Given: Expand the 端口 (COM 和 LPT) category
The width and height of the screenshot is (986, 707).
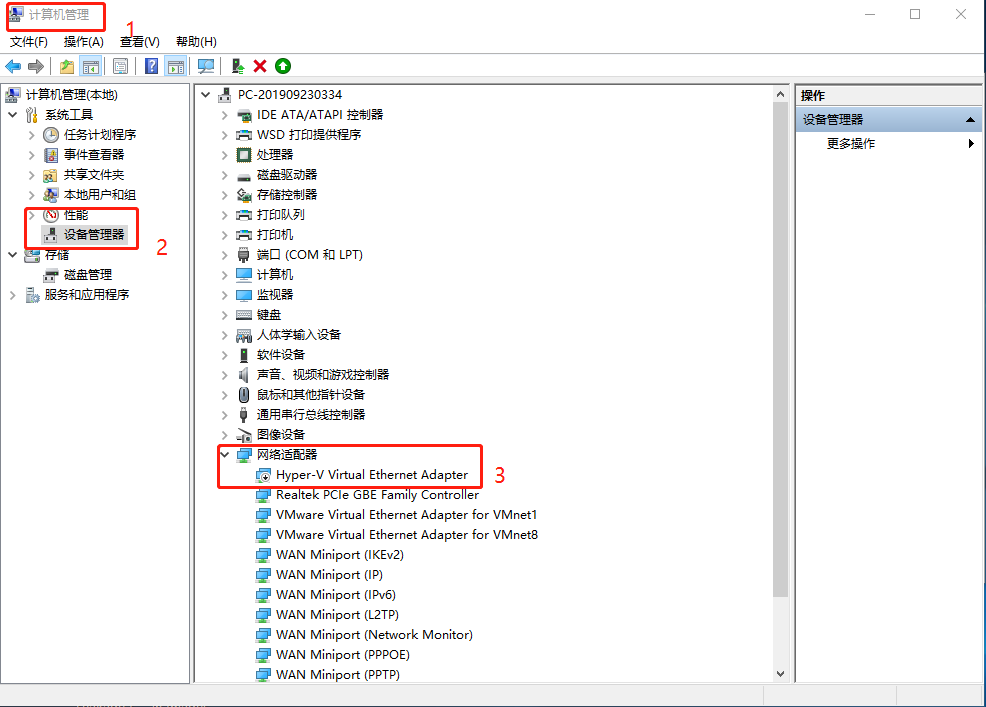Looking at the screenshot, I should (x=224, y=255).
